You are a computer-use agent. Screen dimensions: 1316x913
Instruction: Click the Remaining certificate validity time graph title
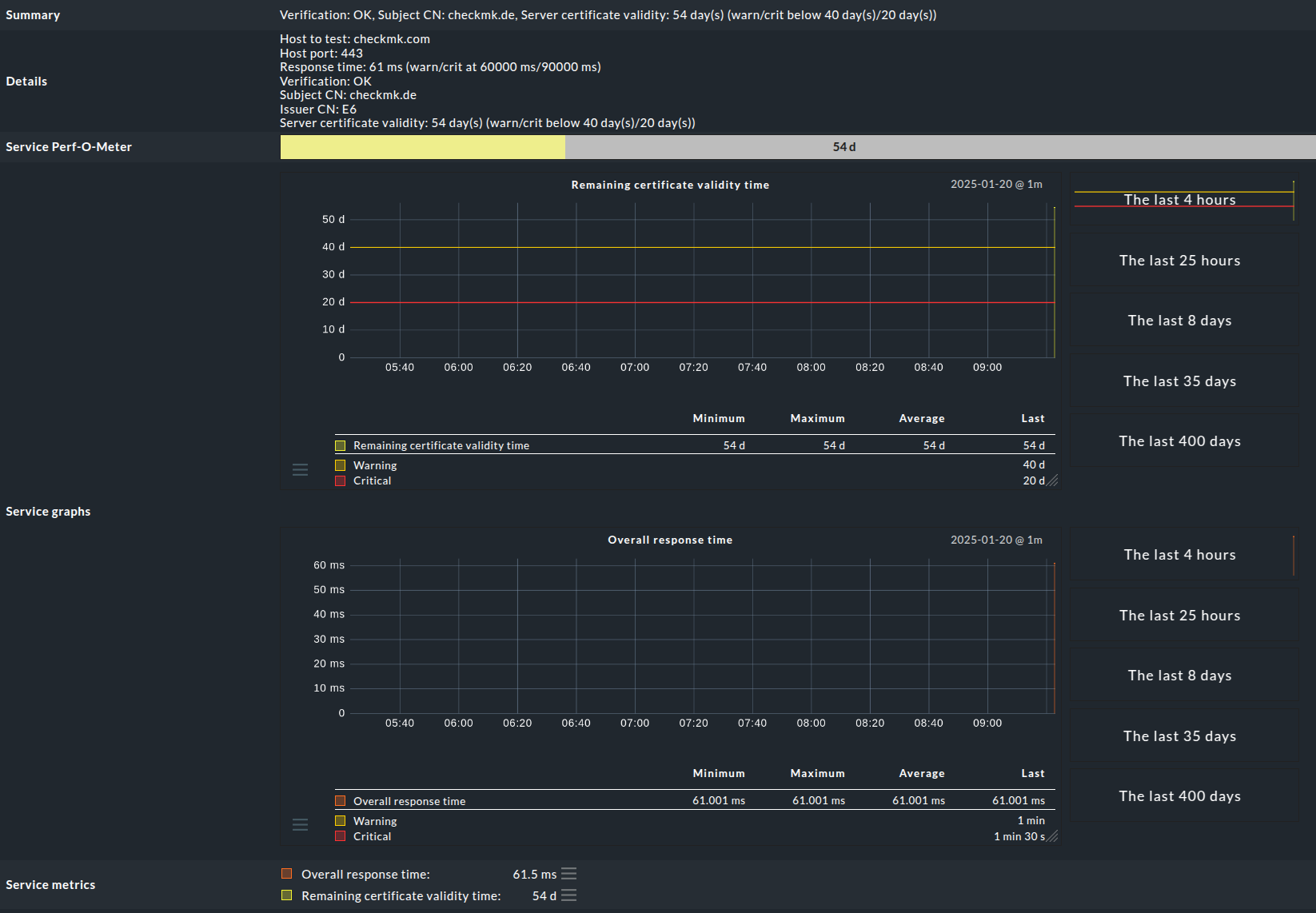(x=670, y=185)
